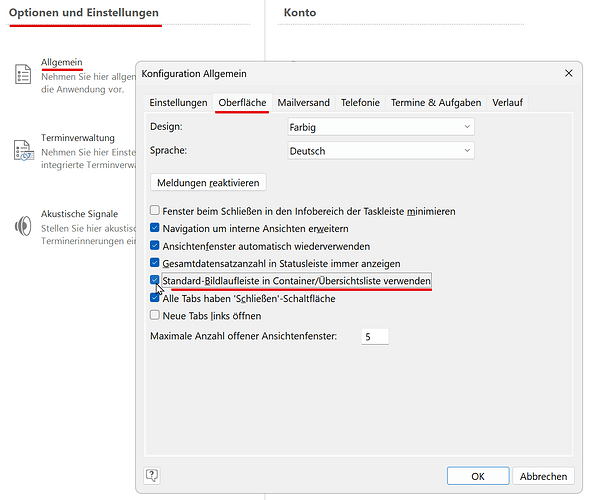Open the Allgemein settings link
Screen dimensions: 598x500
pyautogui.click(x=61, y=62)
